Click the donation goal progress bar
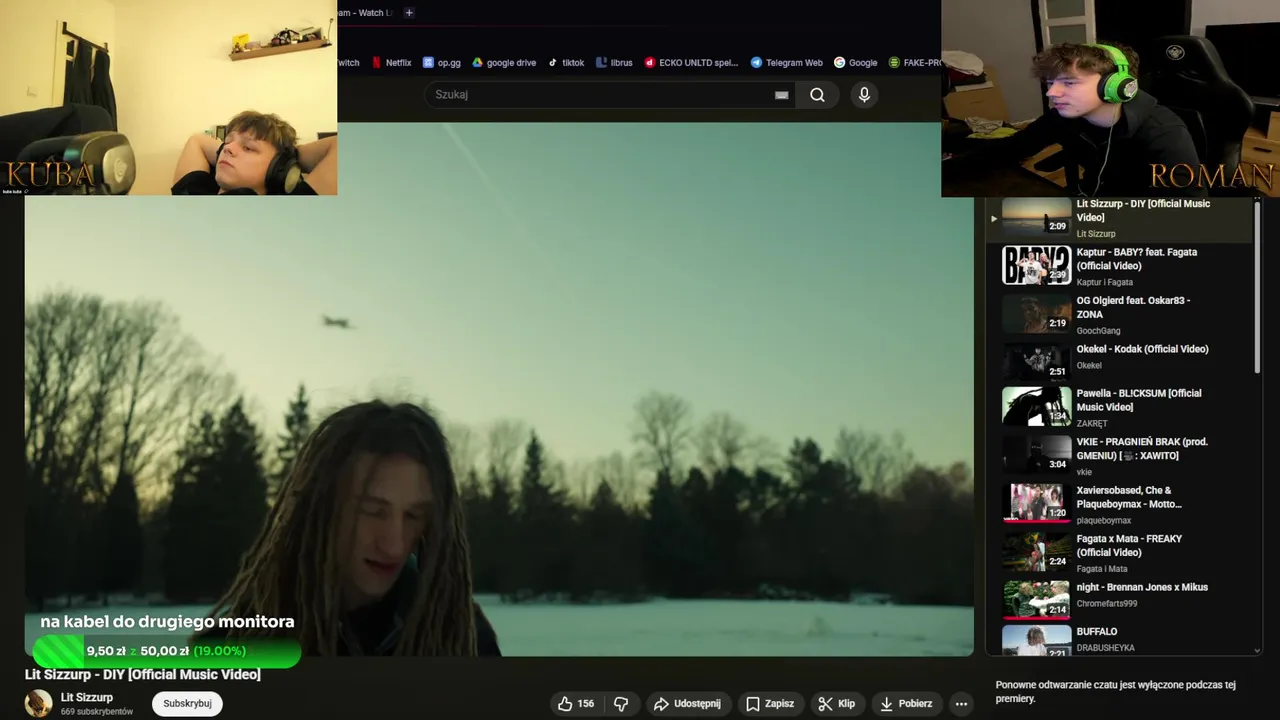The height and width of the screenshot is (720, 1280). click(167, 651)
